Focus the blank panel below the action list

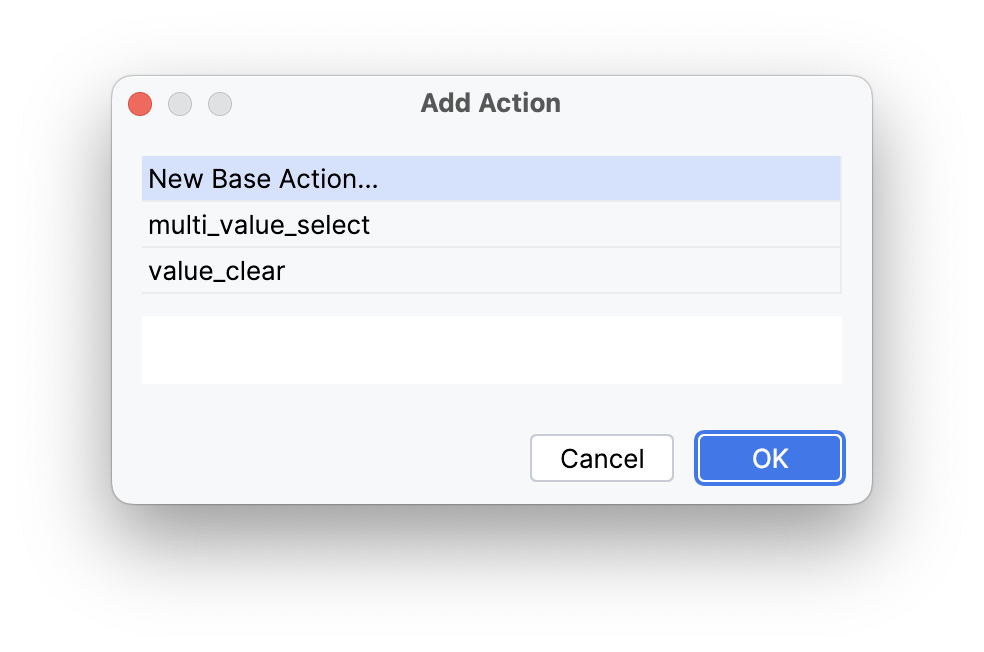pos(491,350)
